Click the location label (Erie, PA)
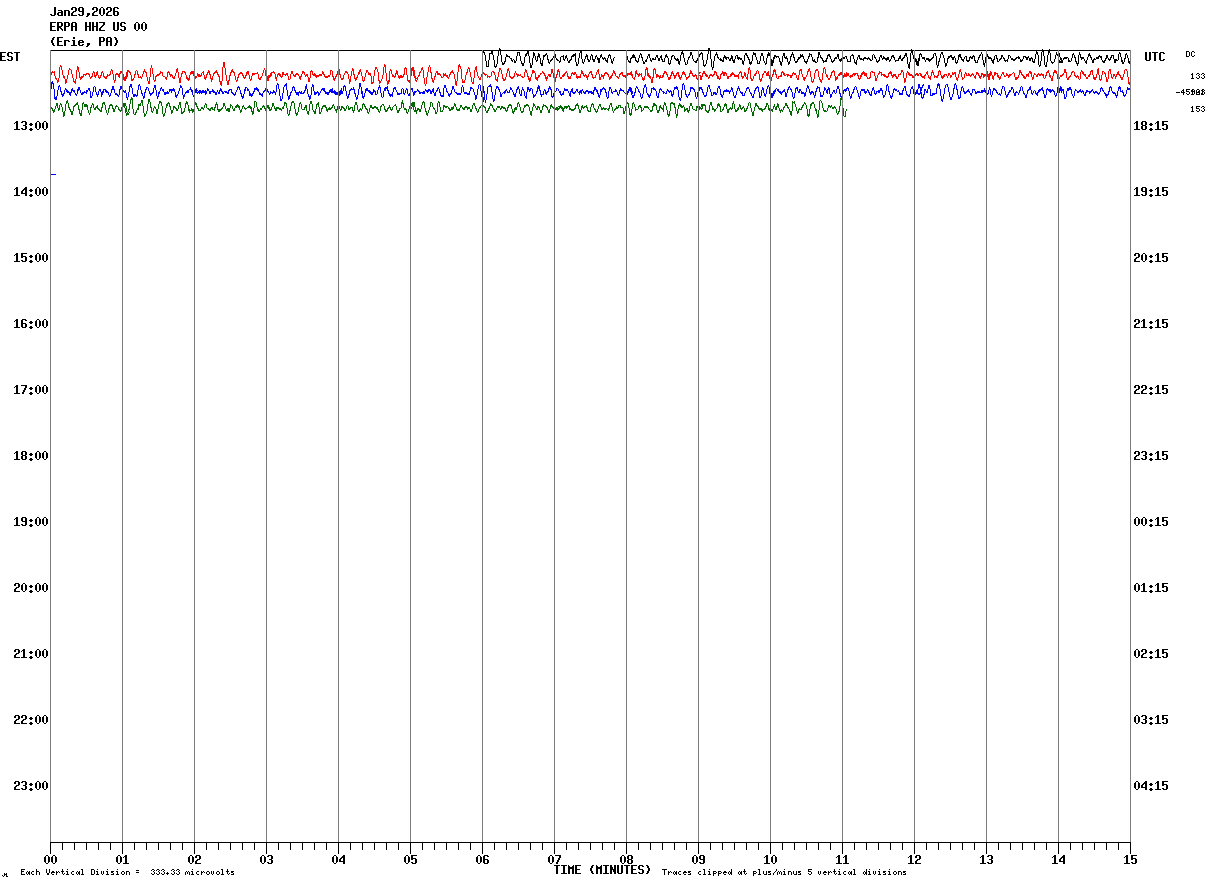Screen dimensions: 1210x886 (x=85, y=42)
